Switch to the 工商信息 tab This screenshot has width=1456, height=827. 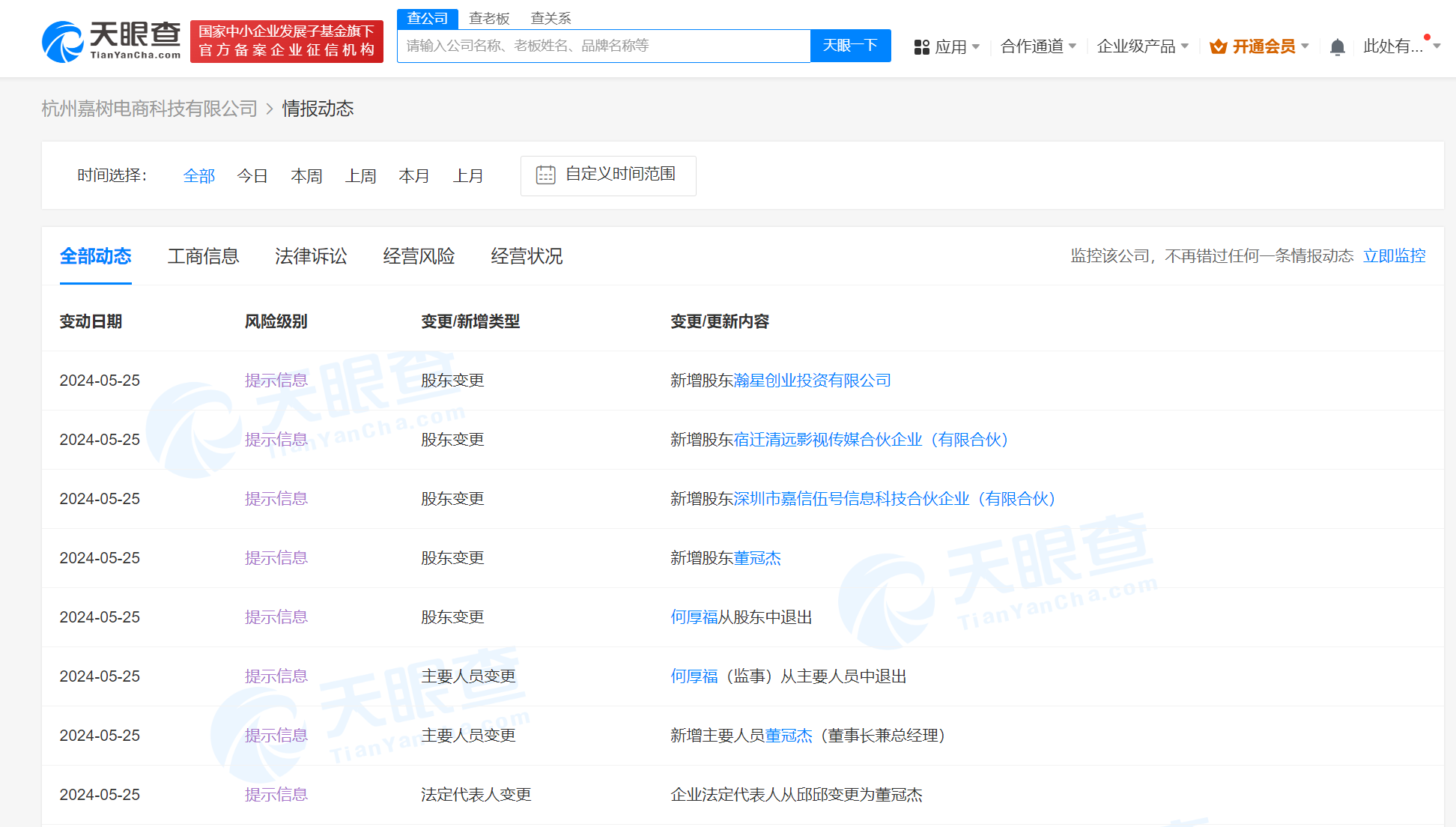pos(203,256)
